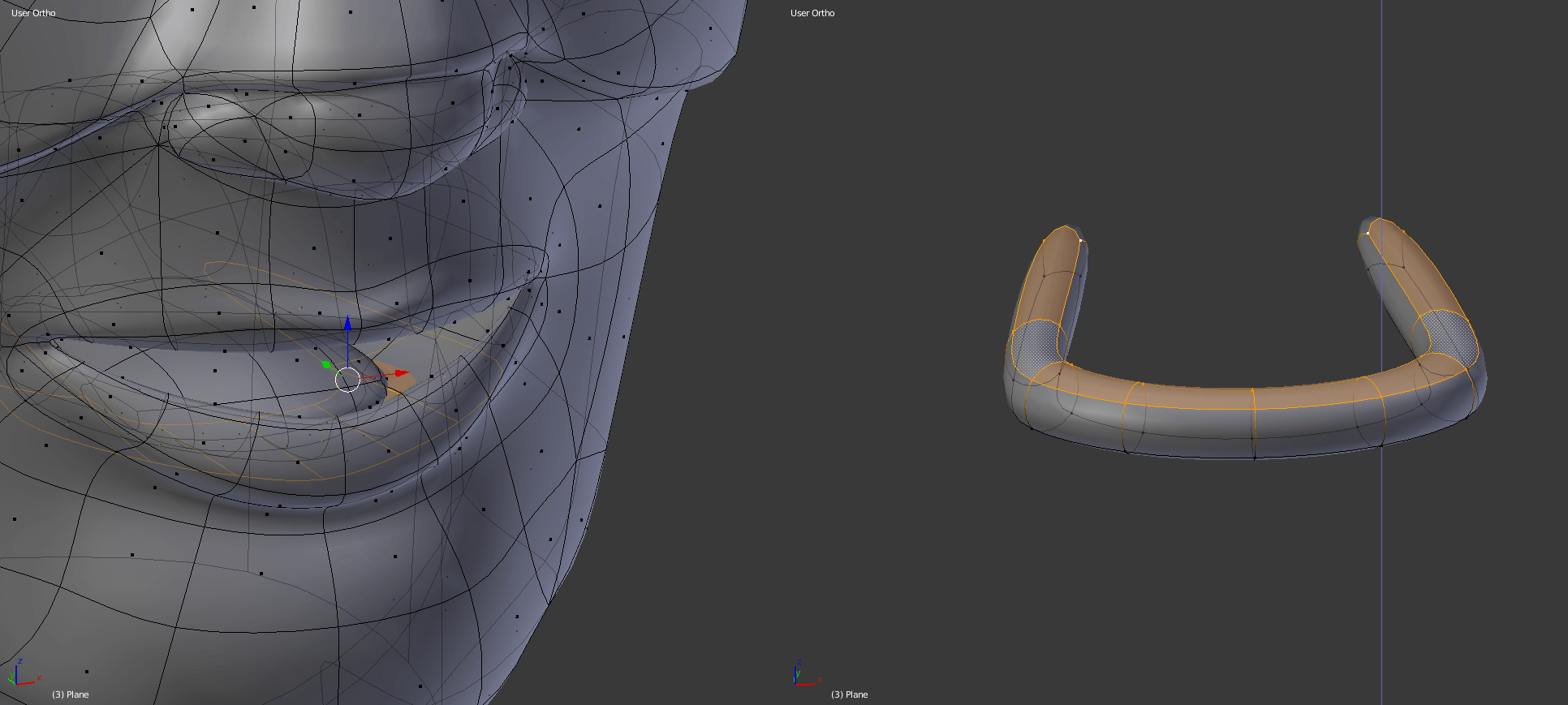This screenshot has height=705, width=1568.
Task: Click the axis orientation indicator in left viewport
Action: pyautogui.click(x=22, y=673)
